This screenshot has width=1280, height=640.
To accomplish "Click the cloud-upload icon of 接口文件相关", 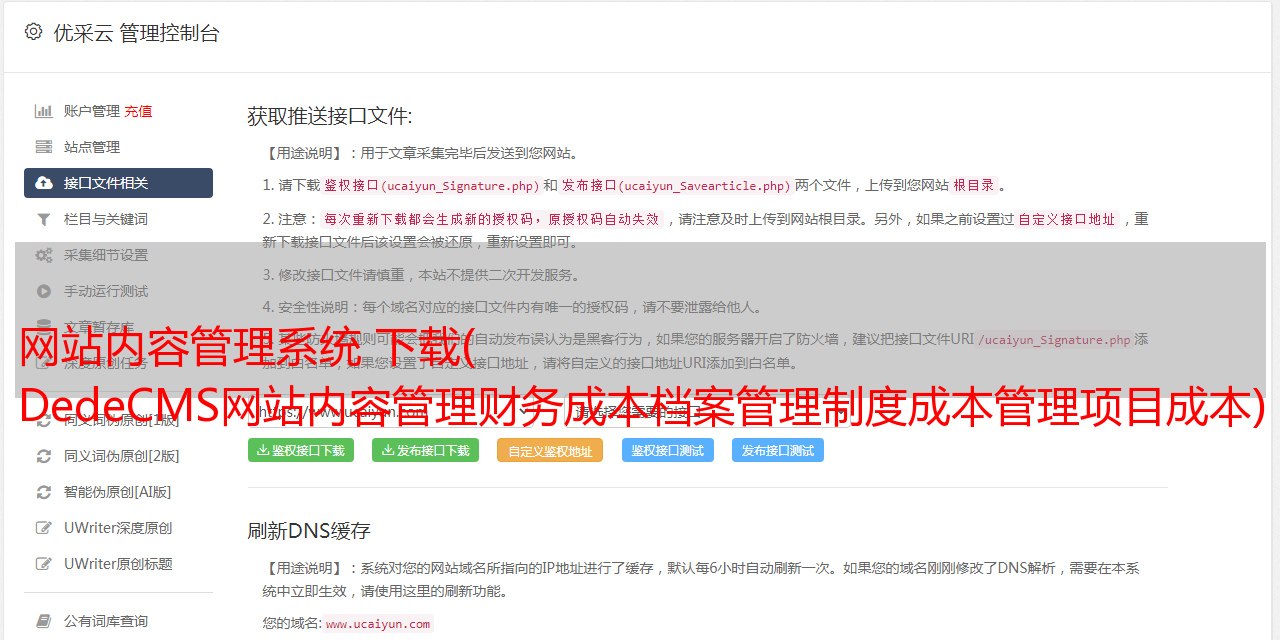I will coord(44,183).
